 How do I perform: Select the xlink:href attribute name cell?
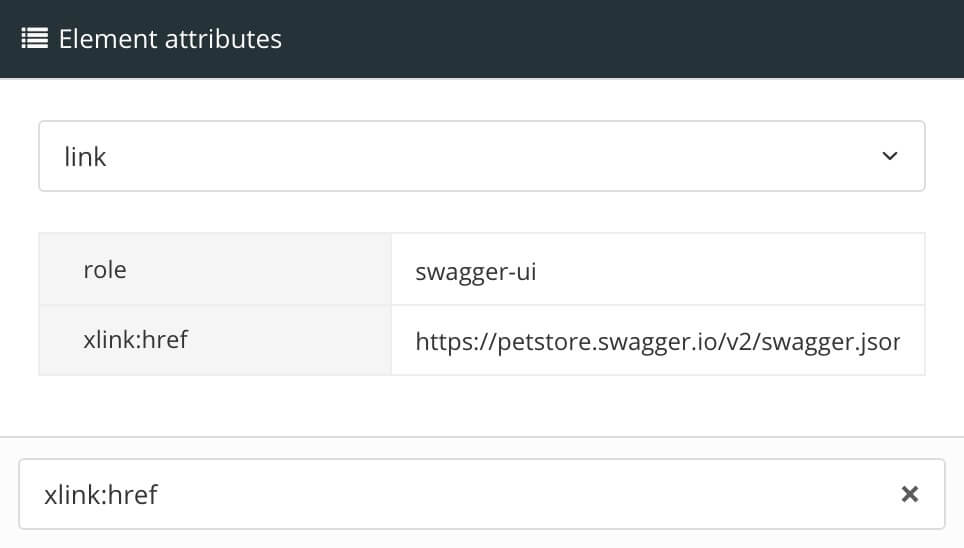pos(215,340)
